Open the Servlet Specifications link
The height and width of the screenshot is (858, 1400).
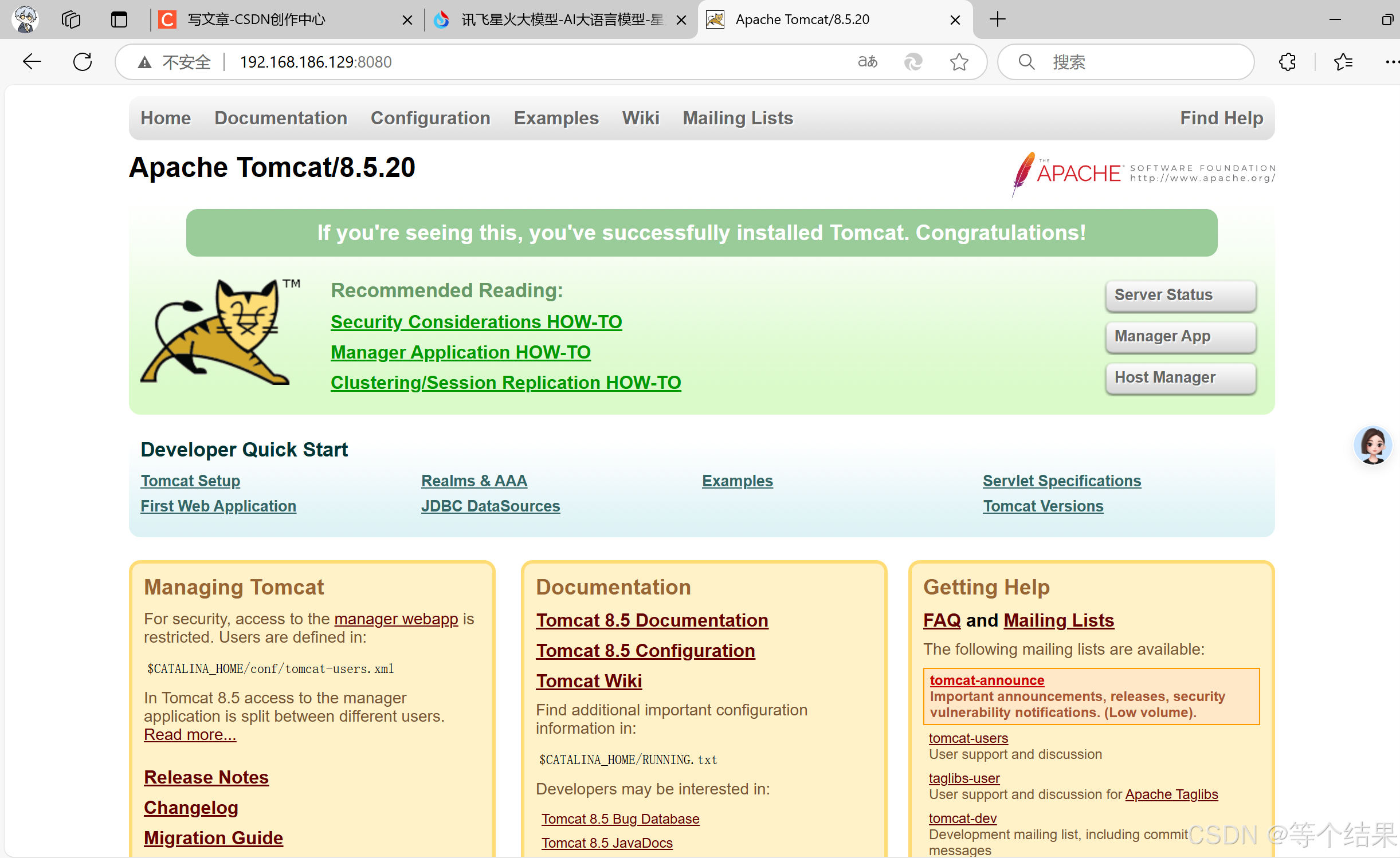[1062, 481]
